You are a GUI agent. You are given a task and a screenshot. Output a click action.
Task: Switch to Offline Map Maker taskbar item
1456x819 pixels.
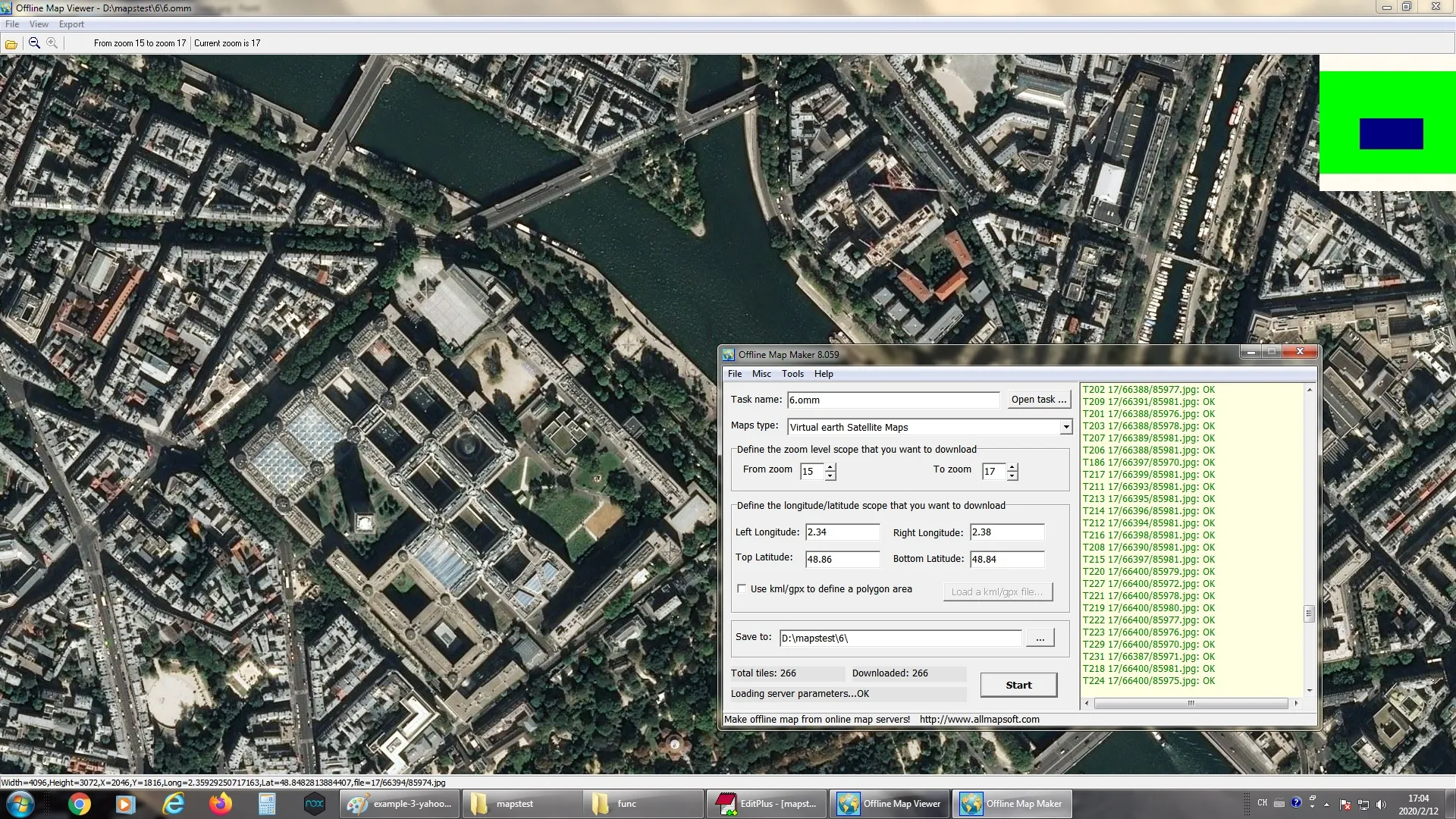pyautogui.click(x=1012, y=804)
